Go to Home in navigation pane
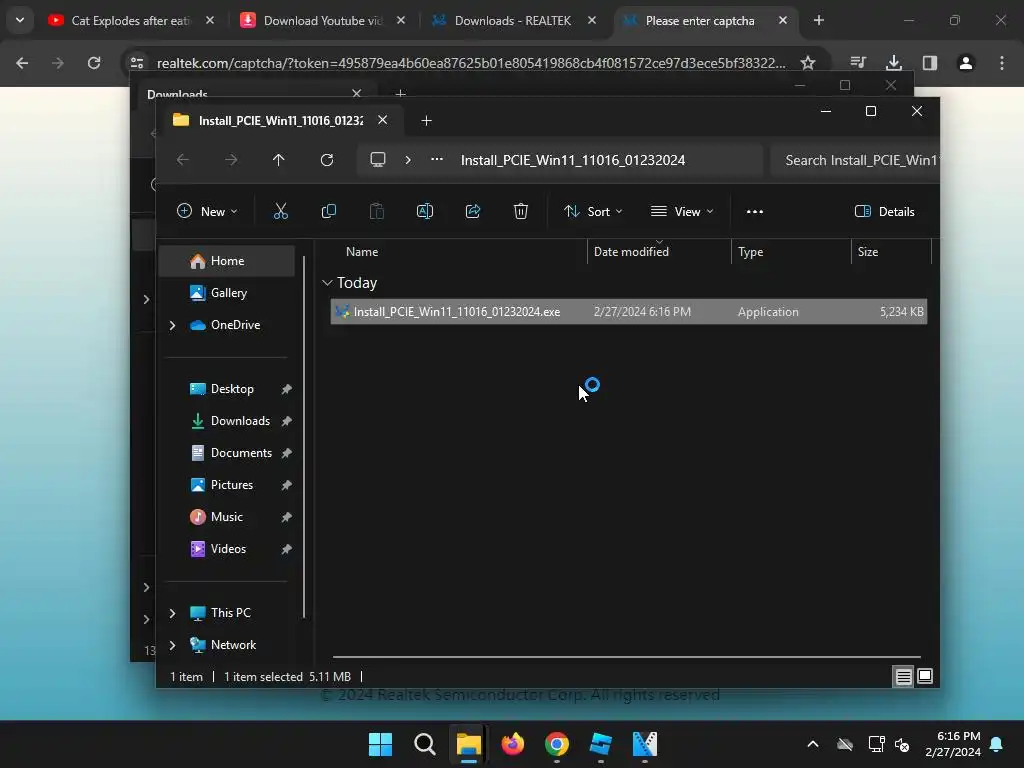This screenshot has width=1024, height=768. [x=227, y=261]
